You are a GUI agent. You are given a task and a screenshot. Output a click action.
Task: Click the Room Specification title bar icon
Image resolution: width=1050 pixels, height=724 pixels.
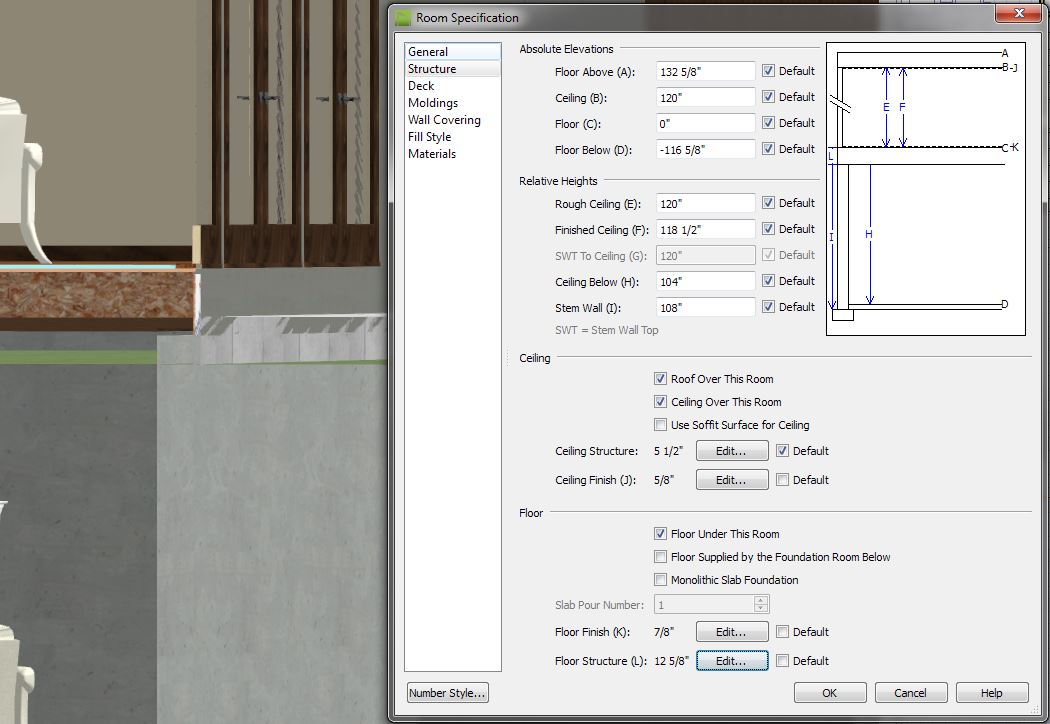pyautogui.click(x=403, y=17)
